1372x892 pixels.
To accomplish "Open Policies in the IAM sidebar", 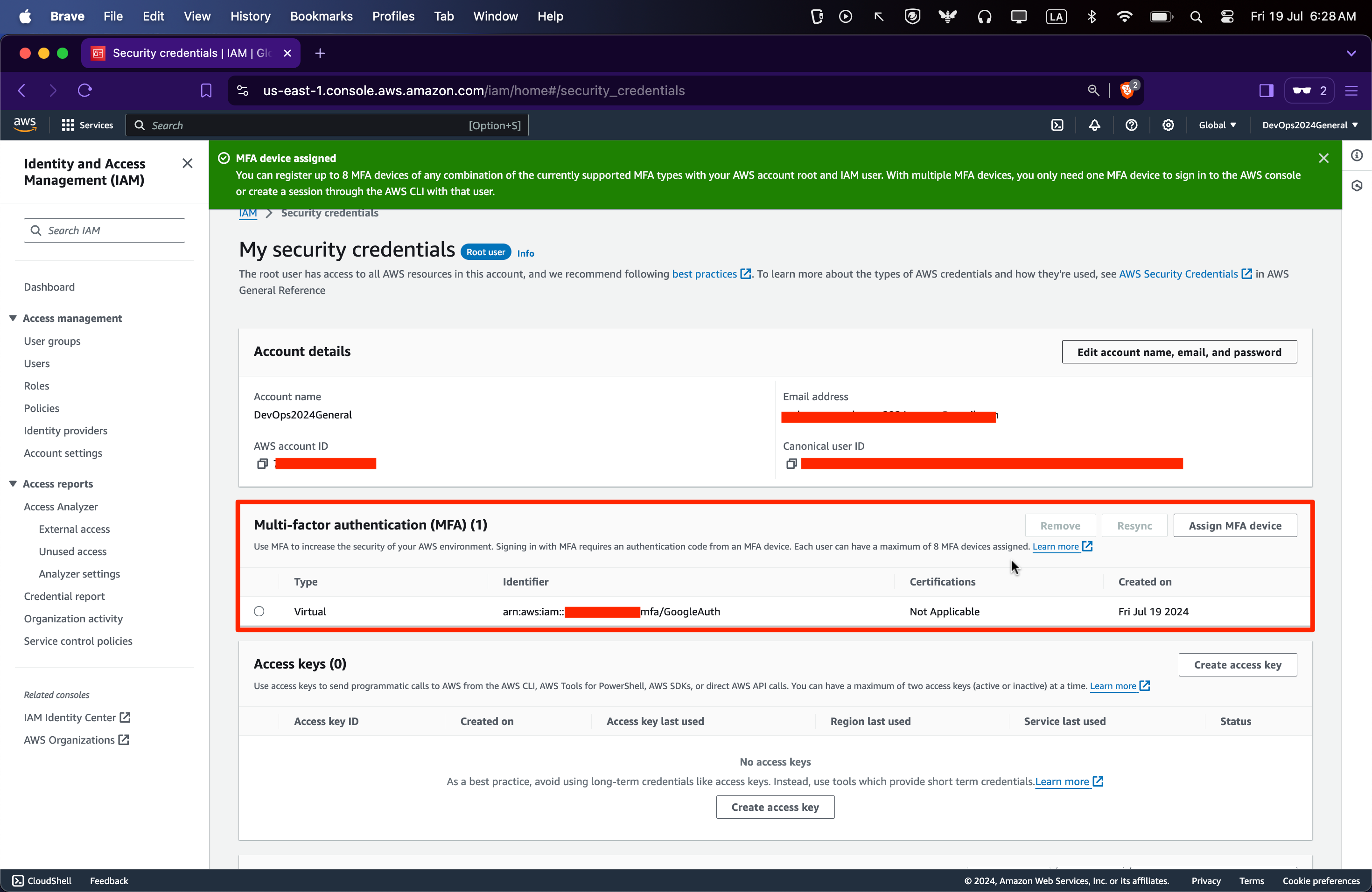I will [x=42, y=408].
